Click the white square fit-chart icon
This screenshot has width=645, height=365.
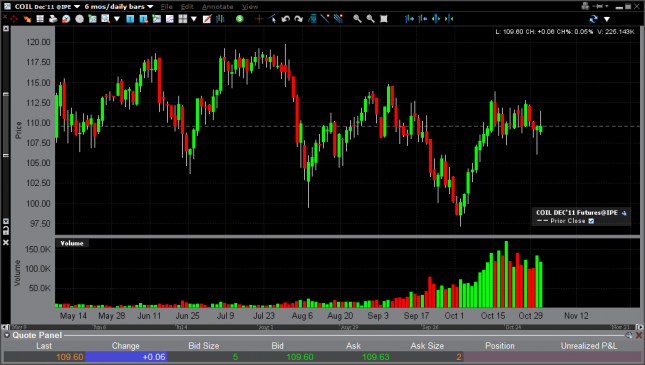tap(383, 19)
